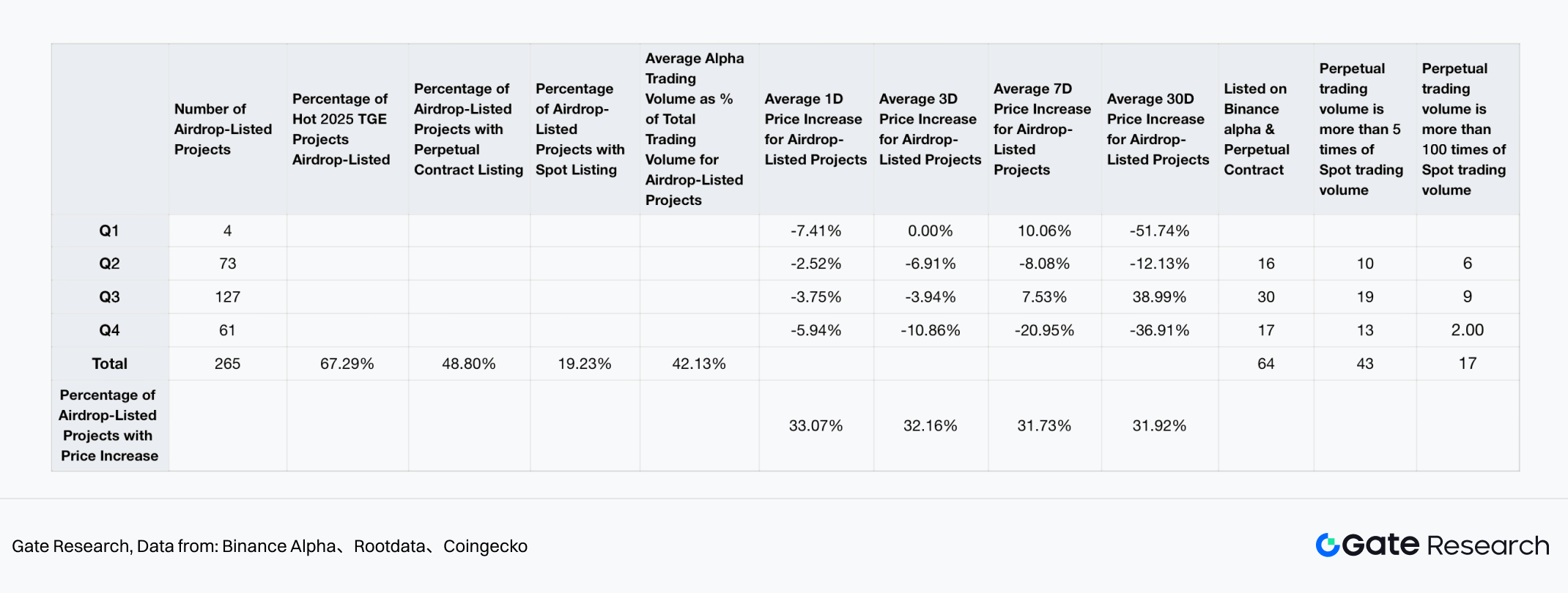Select the Q3 row header cell

[x=109, y=297]
